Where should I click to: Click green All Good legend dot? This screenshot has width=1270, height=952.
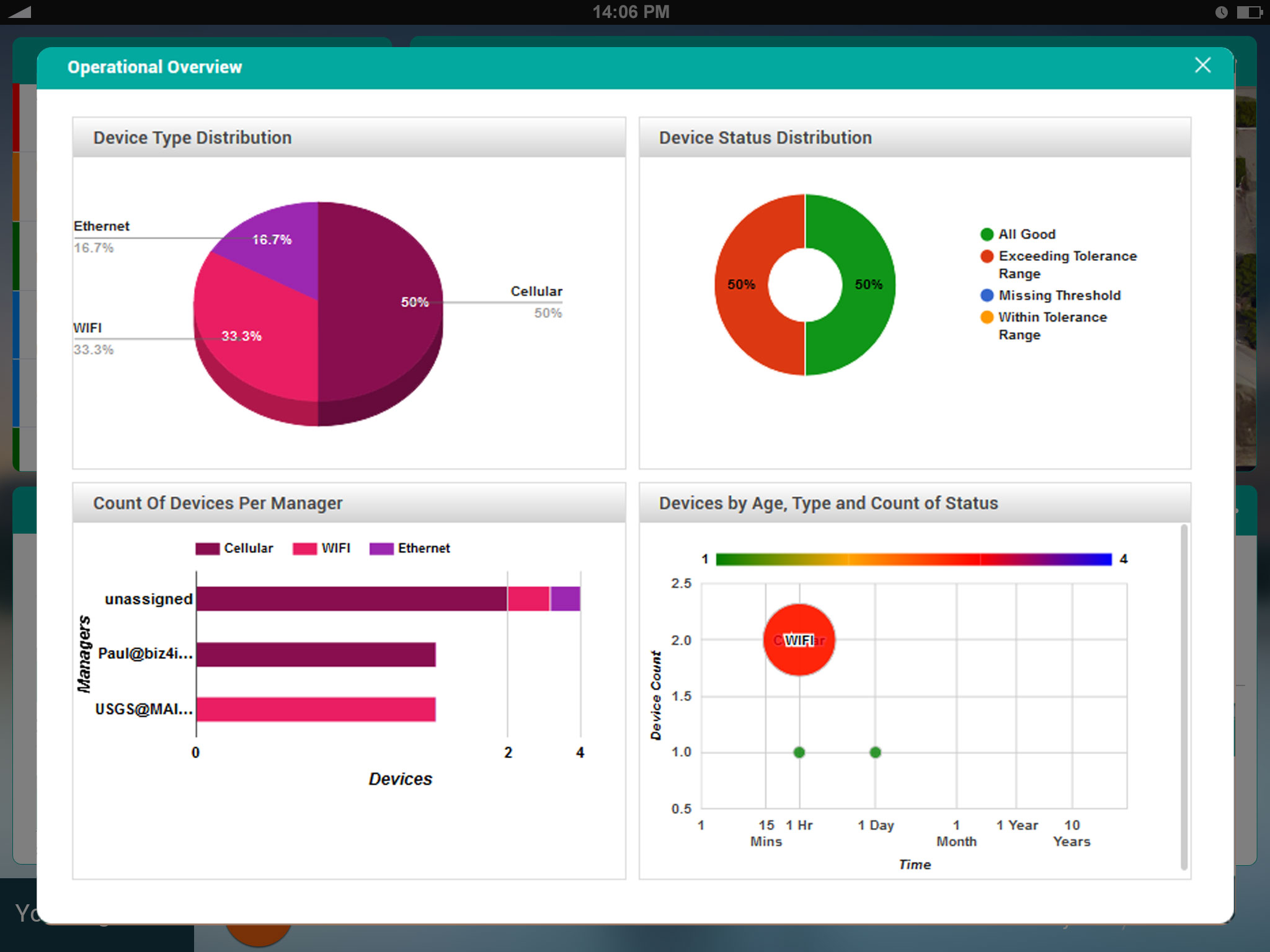[x=987, y=234]
